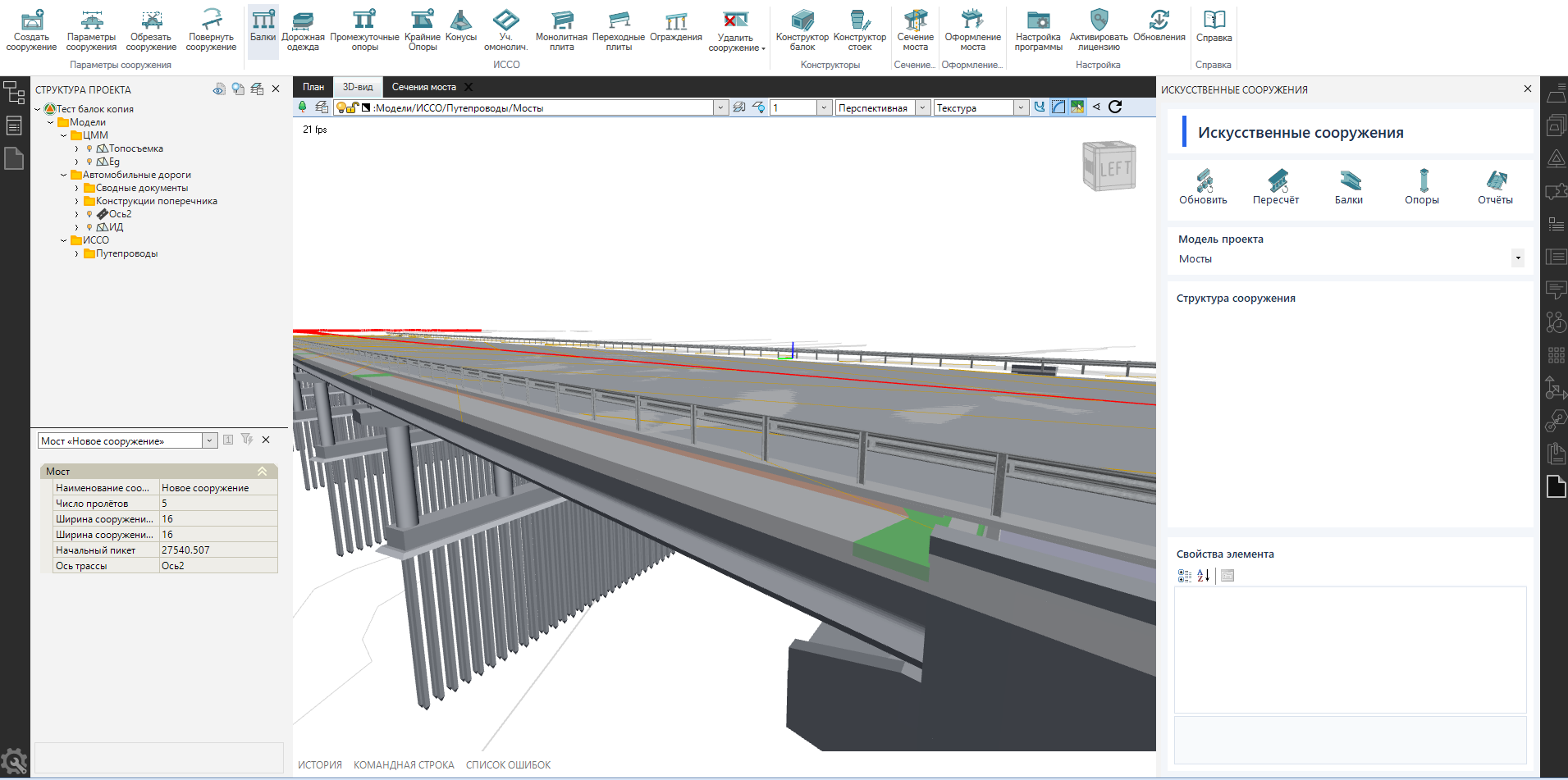Toggle the categorized view in Свойства элемента
Viewport: 1568px width, 780px height.
1185,576
